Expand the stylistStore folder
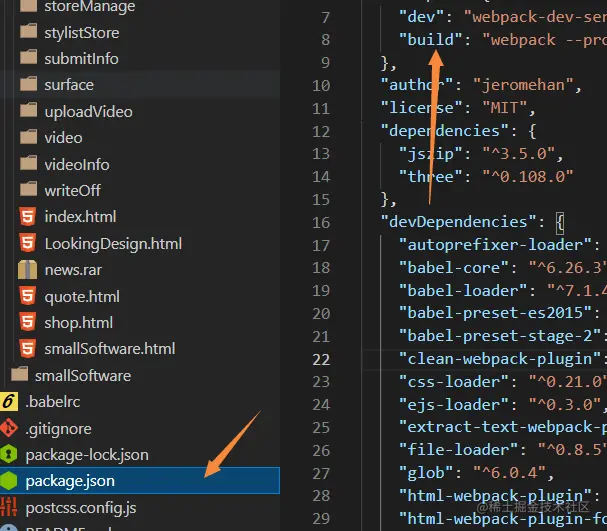Image resolution: width=607 pixels, height=531 pixels. click(82, 33)
